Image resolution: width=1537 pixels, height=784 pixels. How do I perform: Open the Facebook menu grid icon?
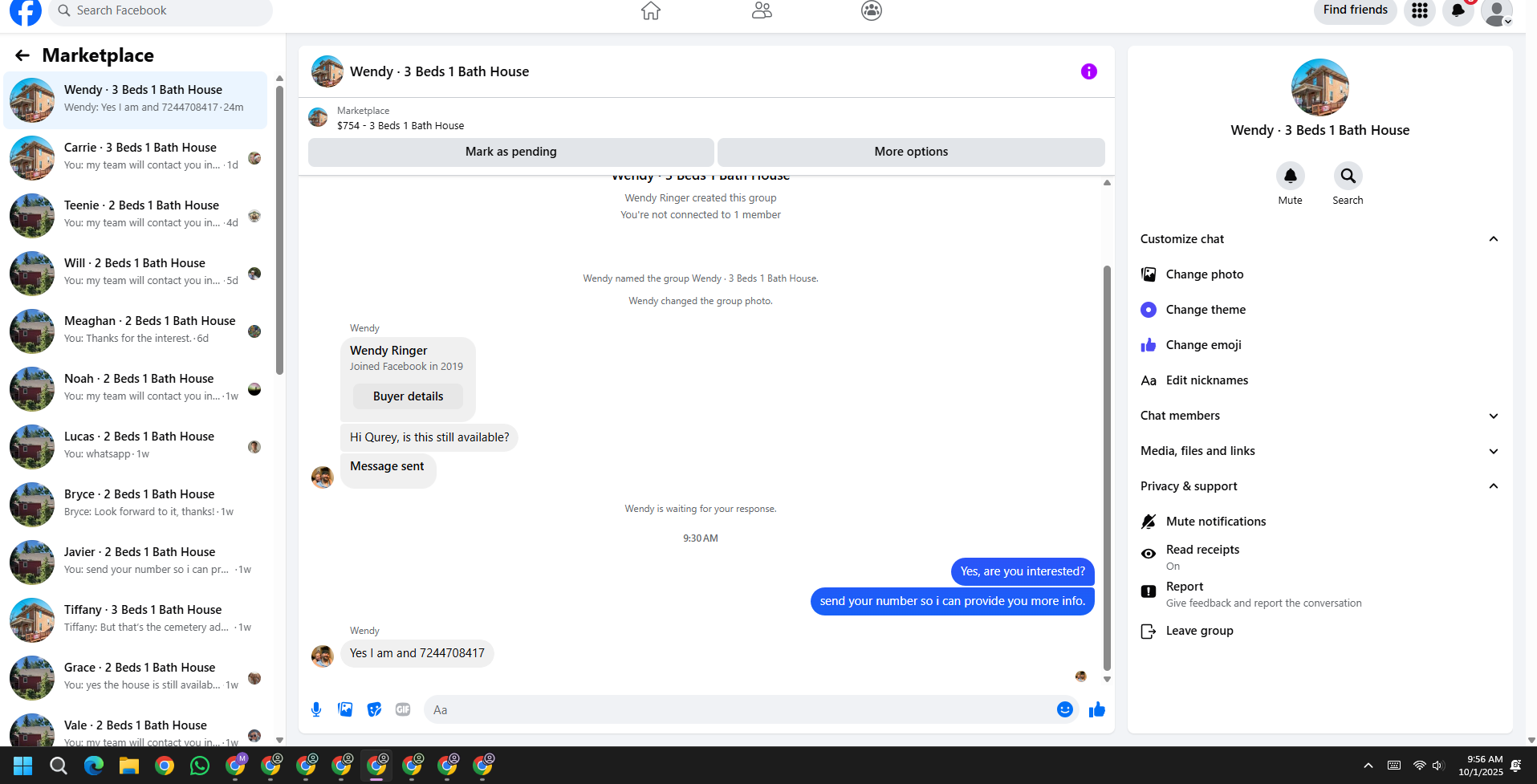coord(1420,10)
